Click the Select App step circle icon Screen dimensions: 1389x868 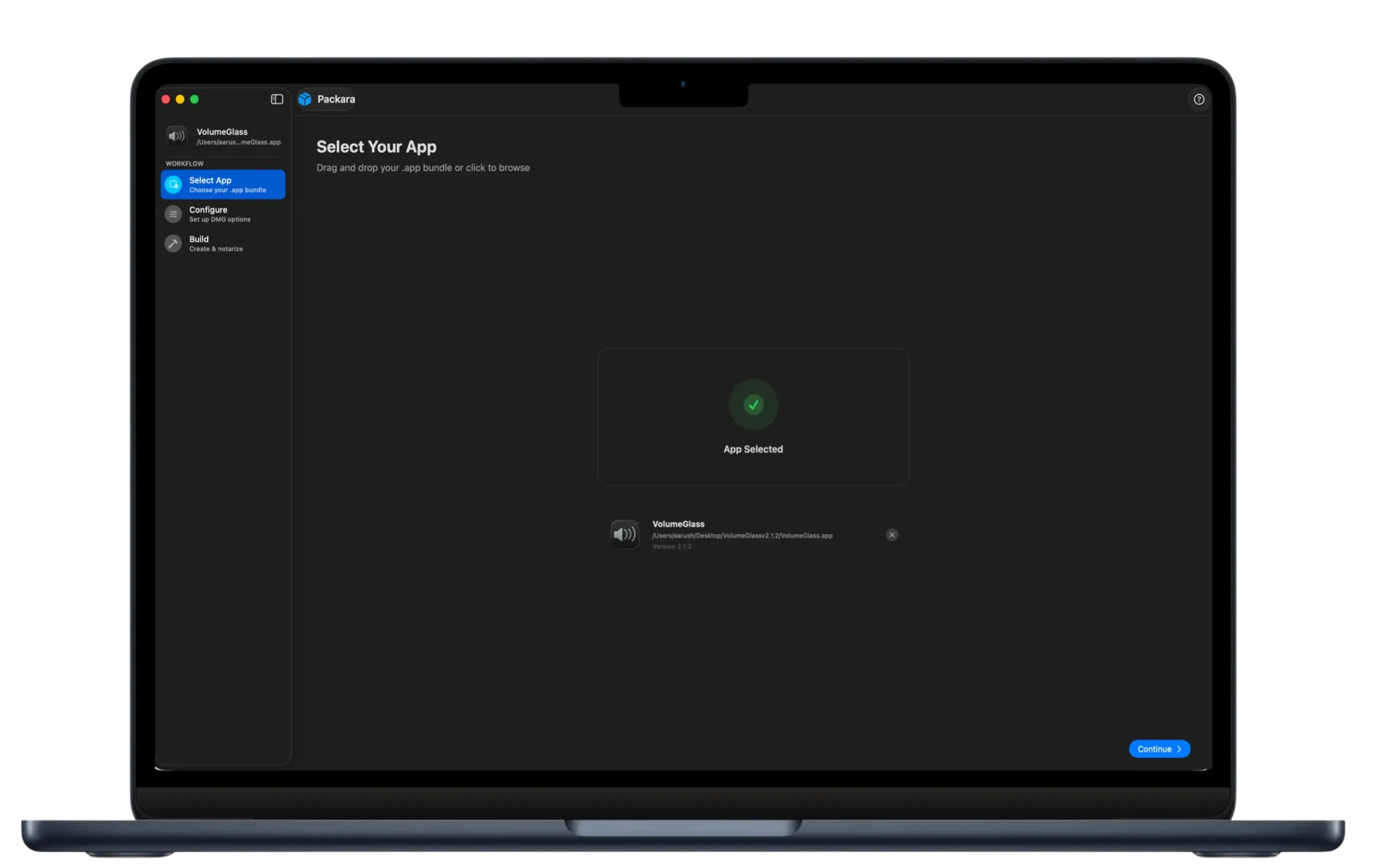(x=173, y=184)
